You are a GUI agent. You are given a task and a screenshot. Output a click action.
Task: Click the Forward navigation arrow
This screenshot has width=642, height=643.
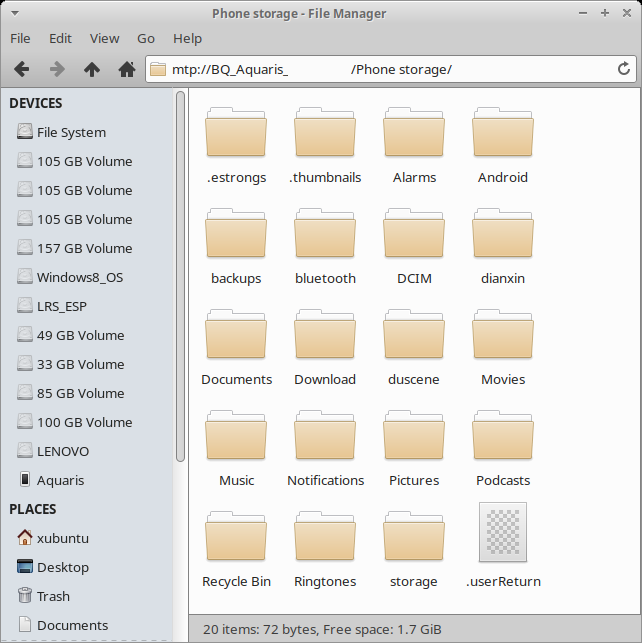(57, 69)
